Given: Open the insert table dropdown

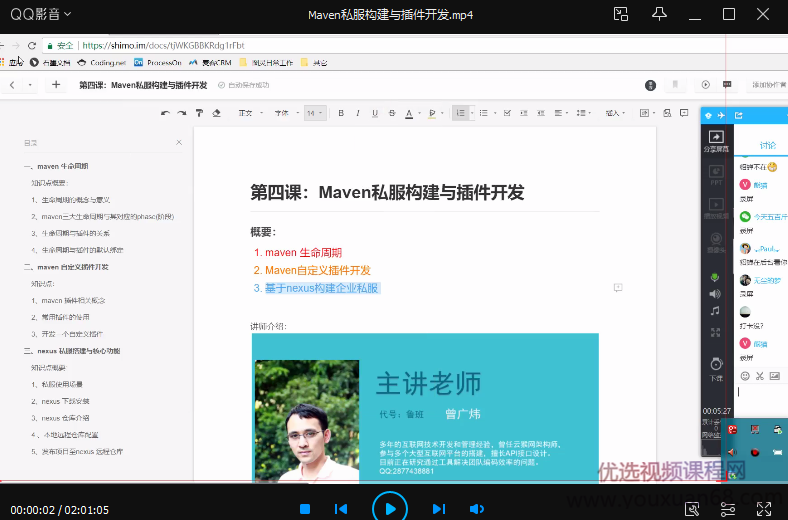Looking at the screenshot, I should coord(647,113).
